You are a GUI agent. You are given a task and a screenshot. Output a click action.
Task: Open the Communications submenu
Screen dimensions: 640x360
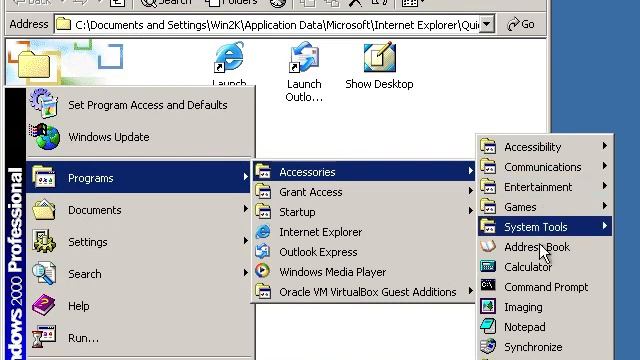click(545, 167)
